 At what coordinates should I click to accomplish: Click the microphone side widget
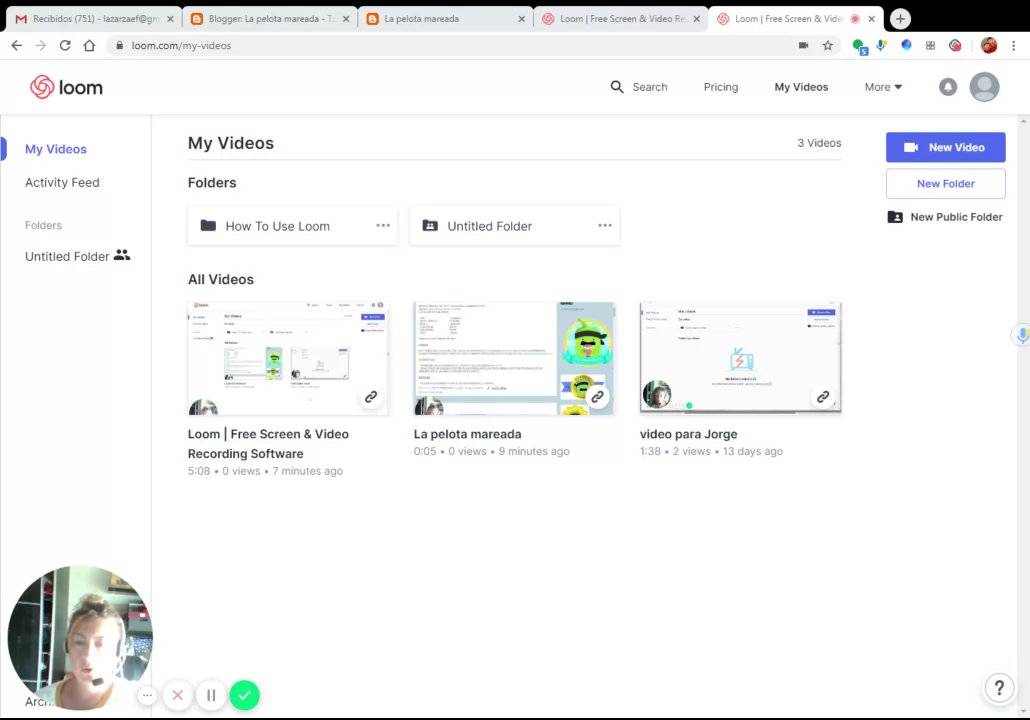pos(1021,336)
